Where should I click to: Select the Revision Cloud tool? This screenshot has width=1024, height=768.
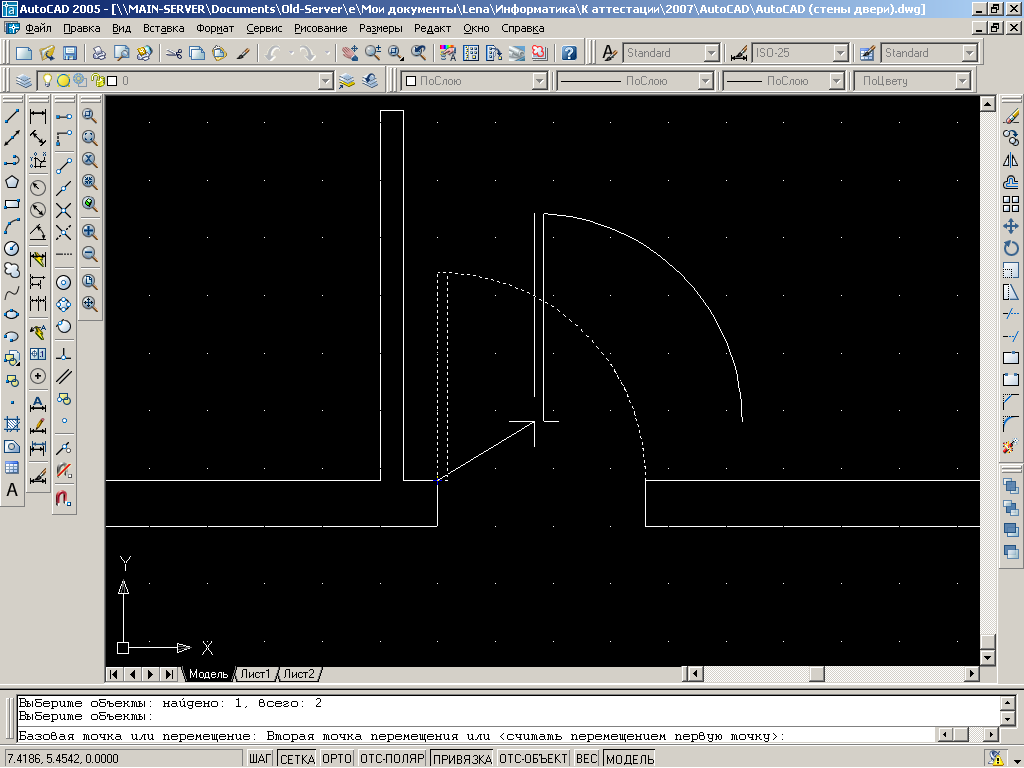click(12, 270)
